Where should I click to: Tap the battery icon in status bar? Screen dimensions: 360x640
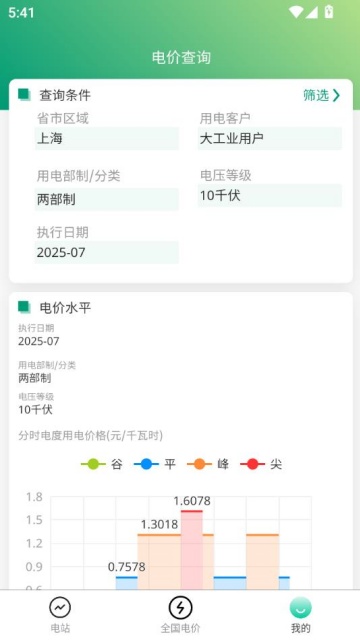pyautogui.click(x=329, y=12)
